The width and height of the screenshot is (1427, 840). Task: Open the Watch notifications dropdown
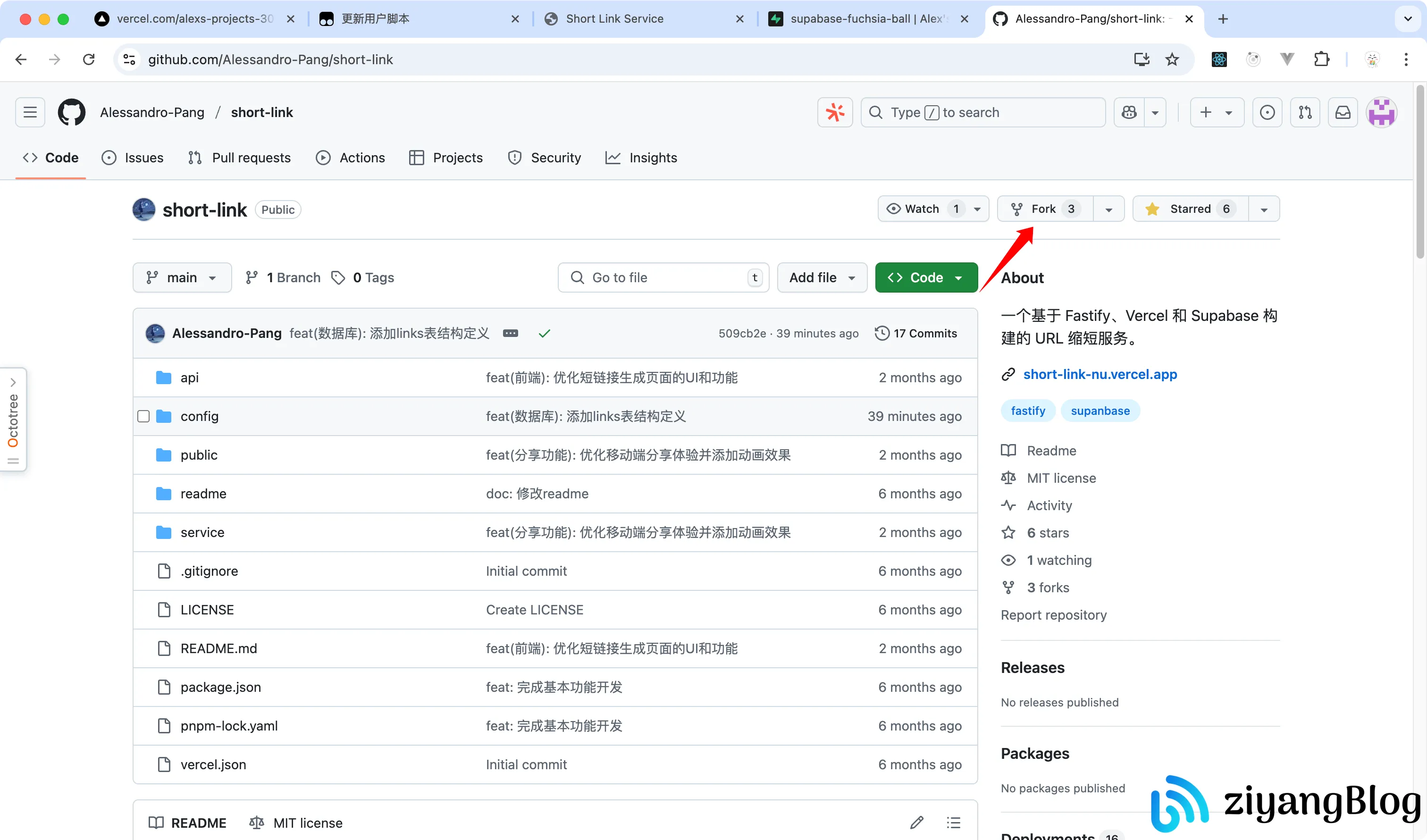[933, 209]
